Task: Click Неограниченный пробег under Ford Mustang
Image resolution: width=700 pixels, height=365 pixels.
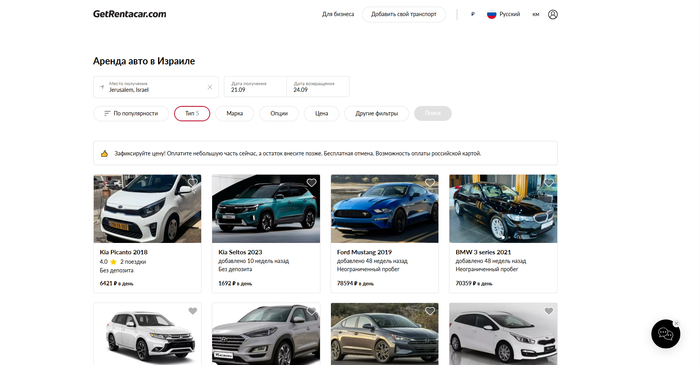Action: tap(368, 269)
